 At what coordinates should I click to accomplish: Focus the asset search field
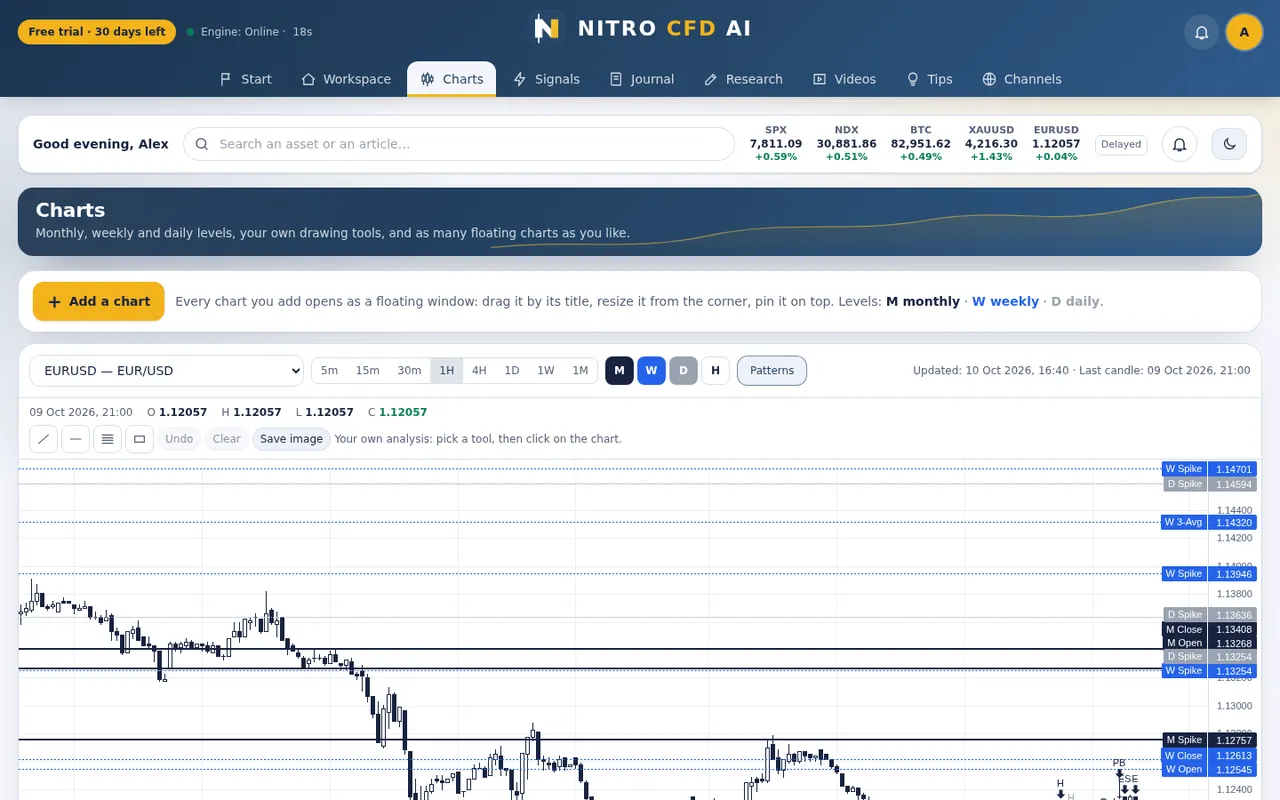(459, 144)
